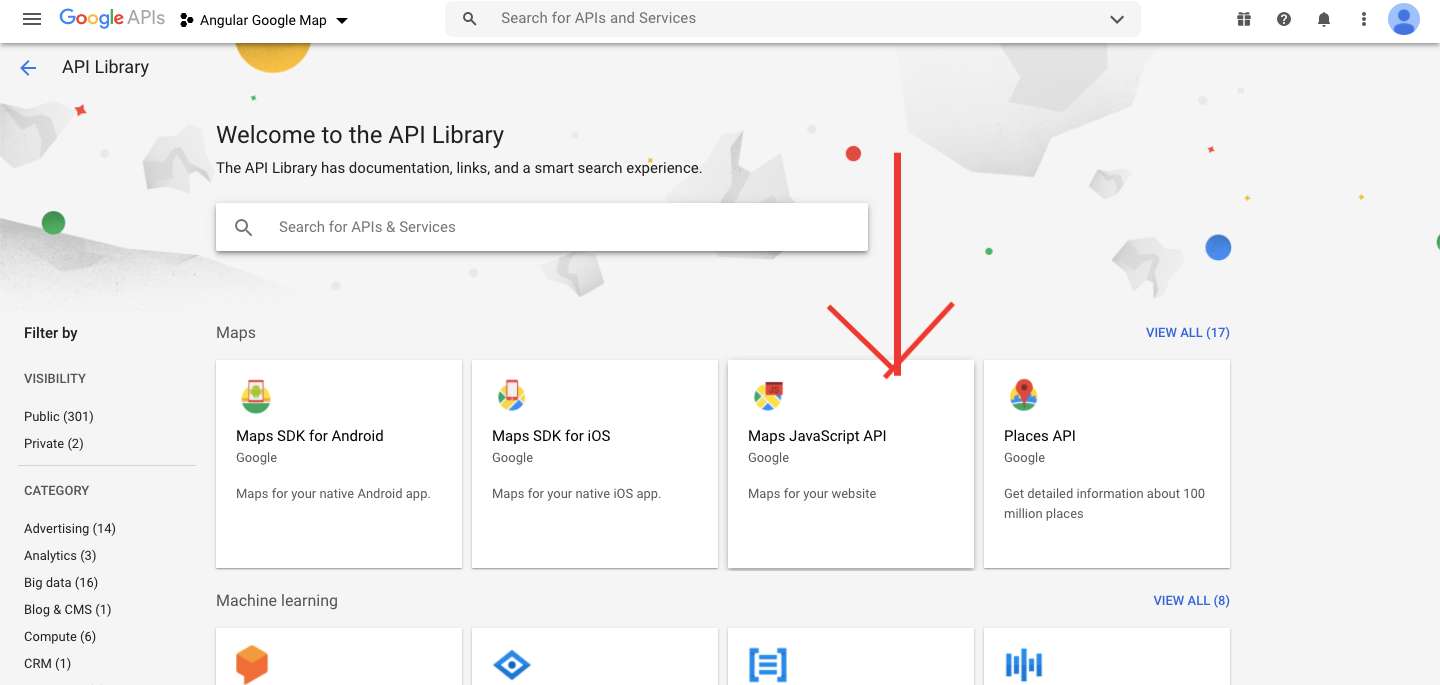Click the blue diamond eye machine learning icon
Viewport: 1440px width, 685px height.
point(512,665)
